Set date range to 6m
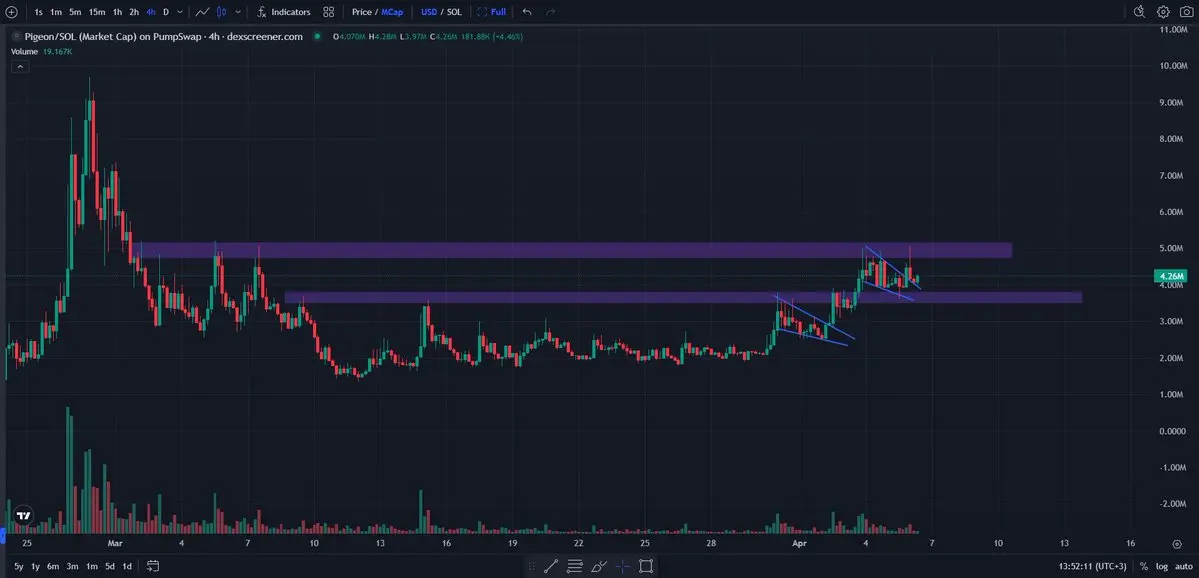Screen dimensions: 1199x578 click(x=53, y=567)
